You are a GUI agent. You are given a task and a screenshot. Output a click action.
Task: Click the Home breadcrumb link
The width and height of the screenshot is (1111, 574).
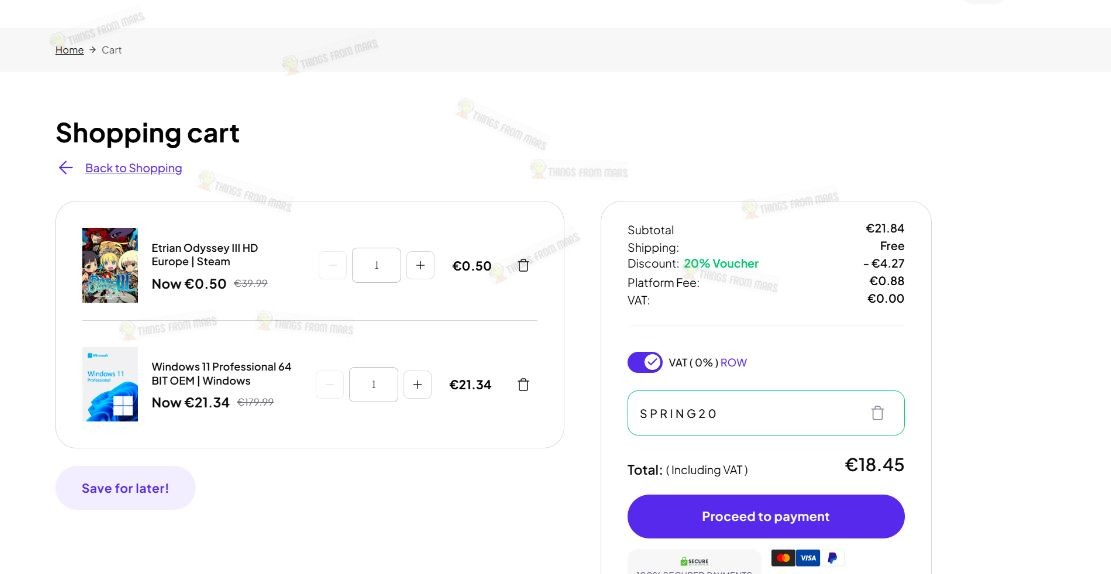pos(69,50)
